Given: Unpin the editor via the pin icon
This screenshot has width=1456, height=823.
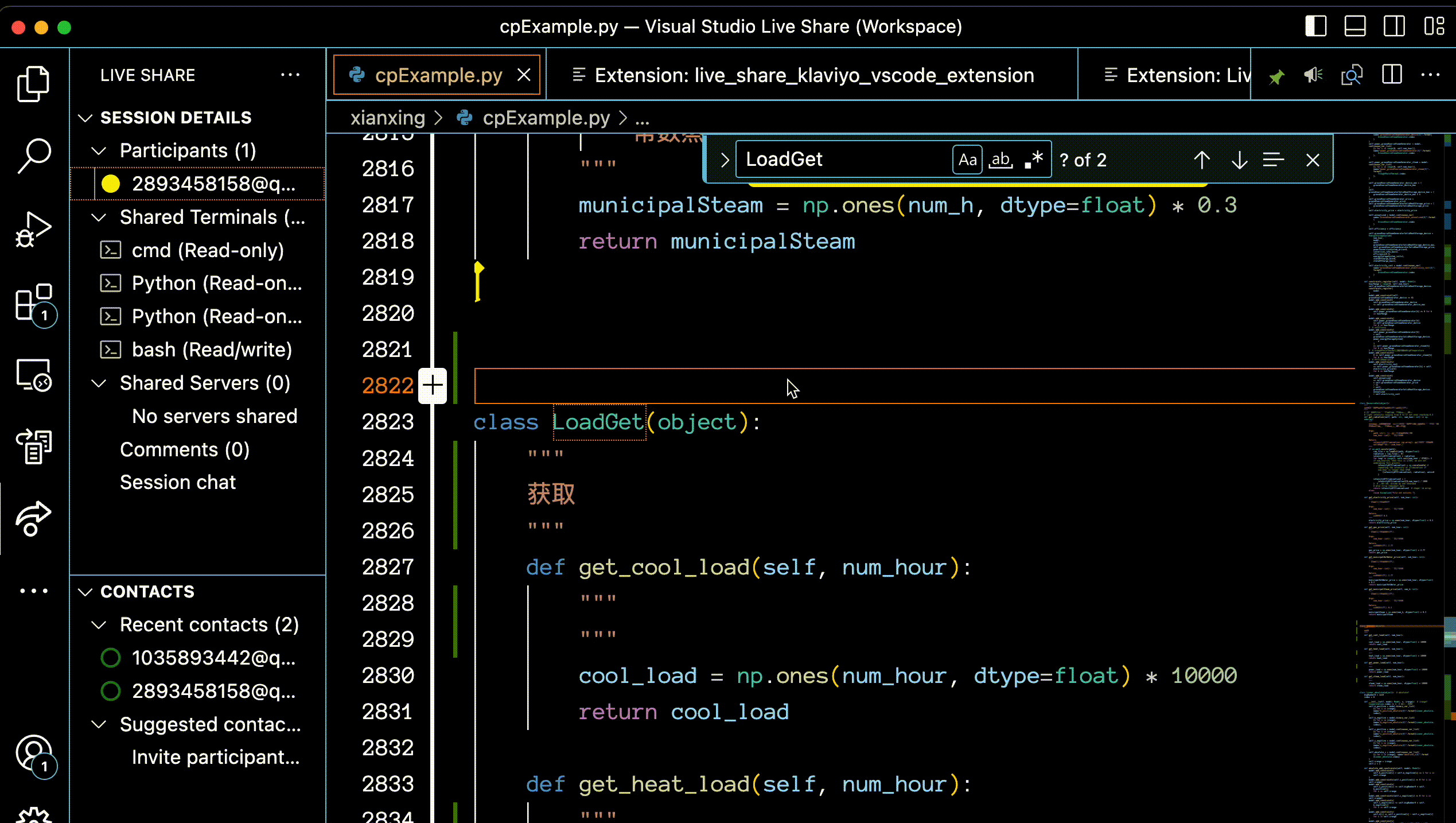Looking at the screenshot, I should click(1276, 75).
